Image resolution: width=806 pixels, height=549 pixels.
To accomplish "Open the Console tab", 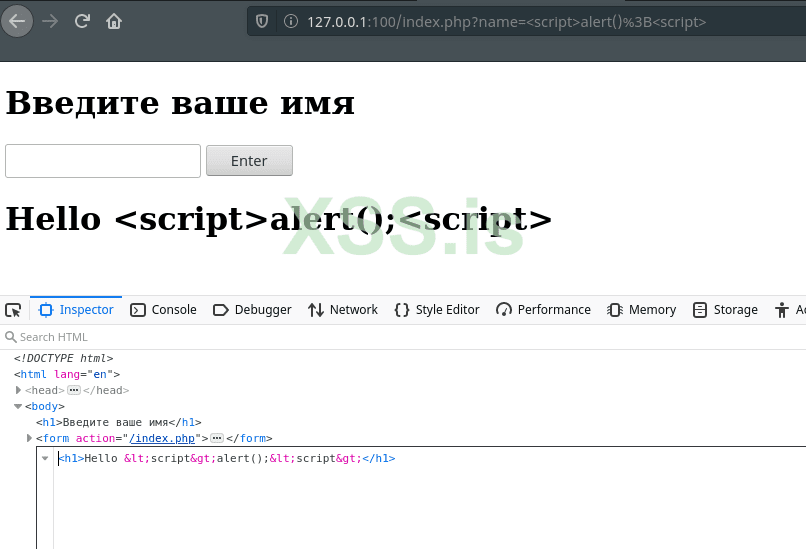I will pos(163,310).
